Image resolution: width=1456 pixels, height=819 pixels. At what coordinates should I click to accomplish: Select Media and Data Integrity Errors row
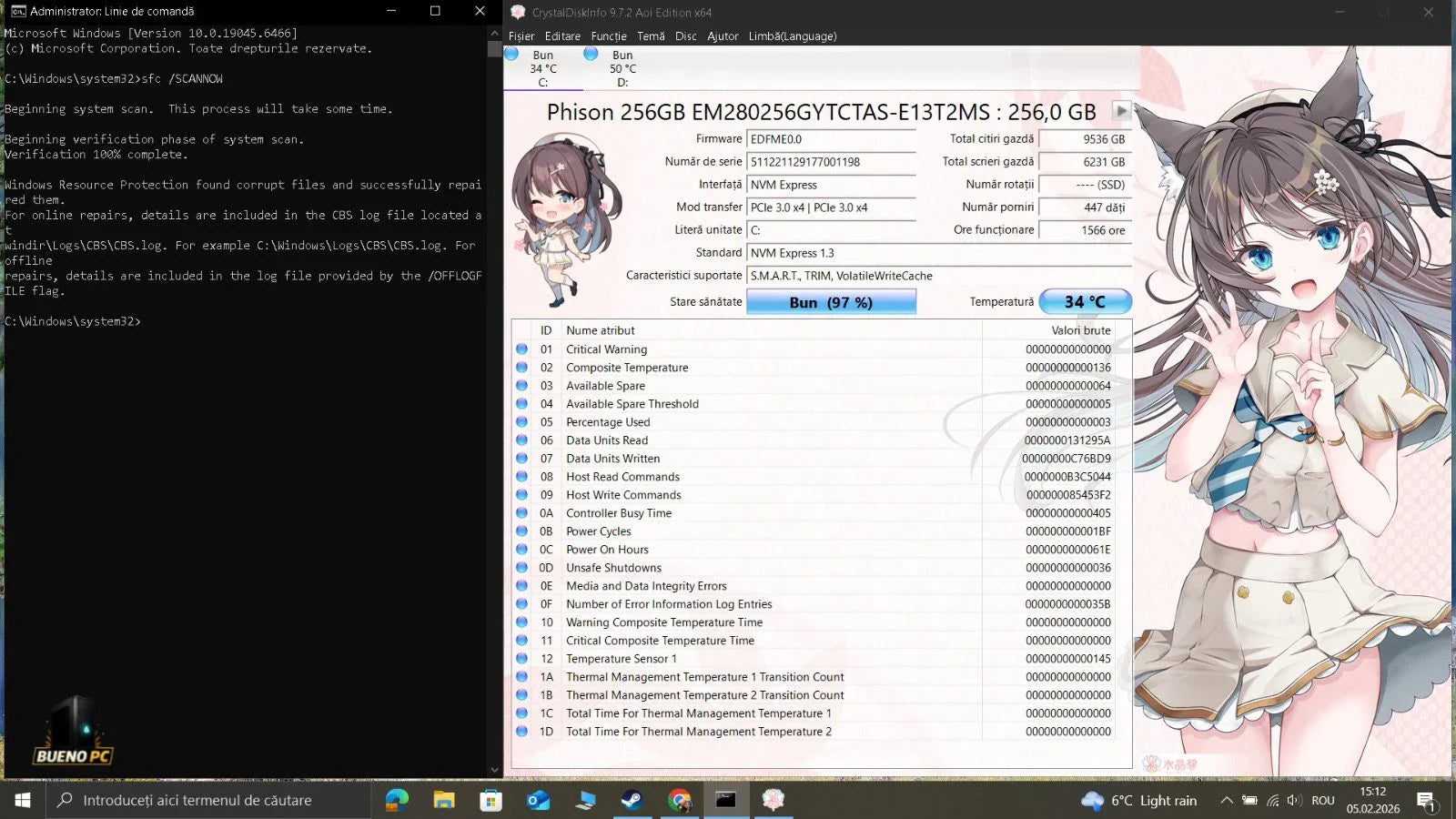point(814,586)
